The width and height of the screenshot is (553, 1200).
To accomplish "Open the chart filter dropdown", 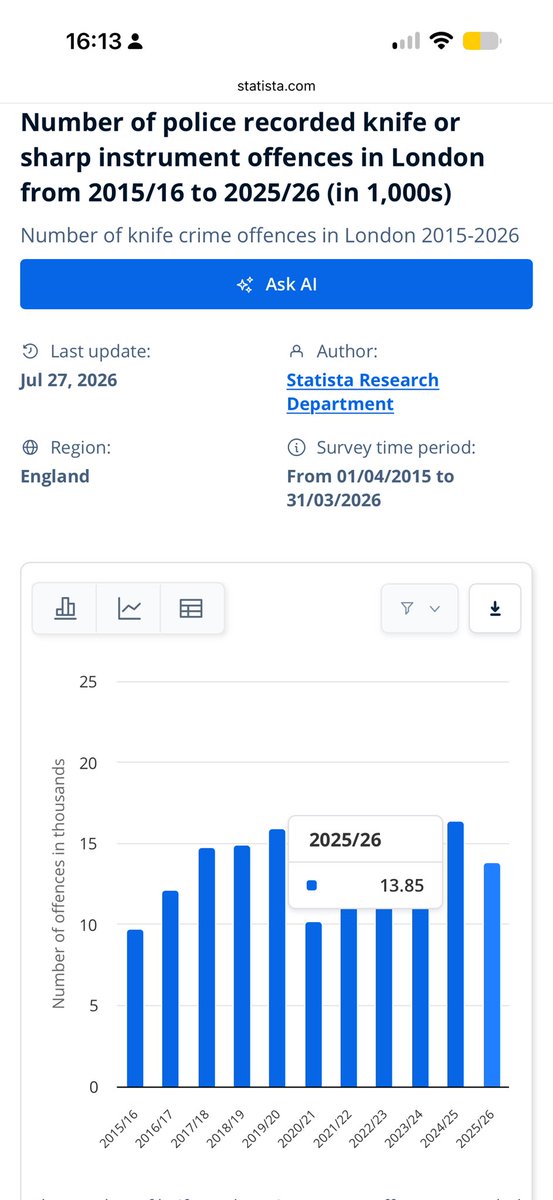I will [x=419, y=608].
